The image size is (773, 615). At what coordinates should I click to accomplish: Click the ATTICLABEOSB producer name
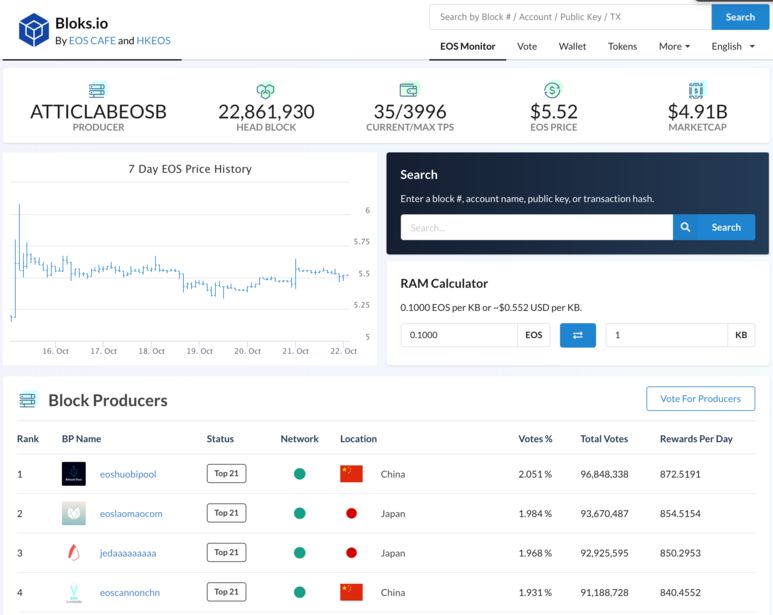click(x=98, y=112)
